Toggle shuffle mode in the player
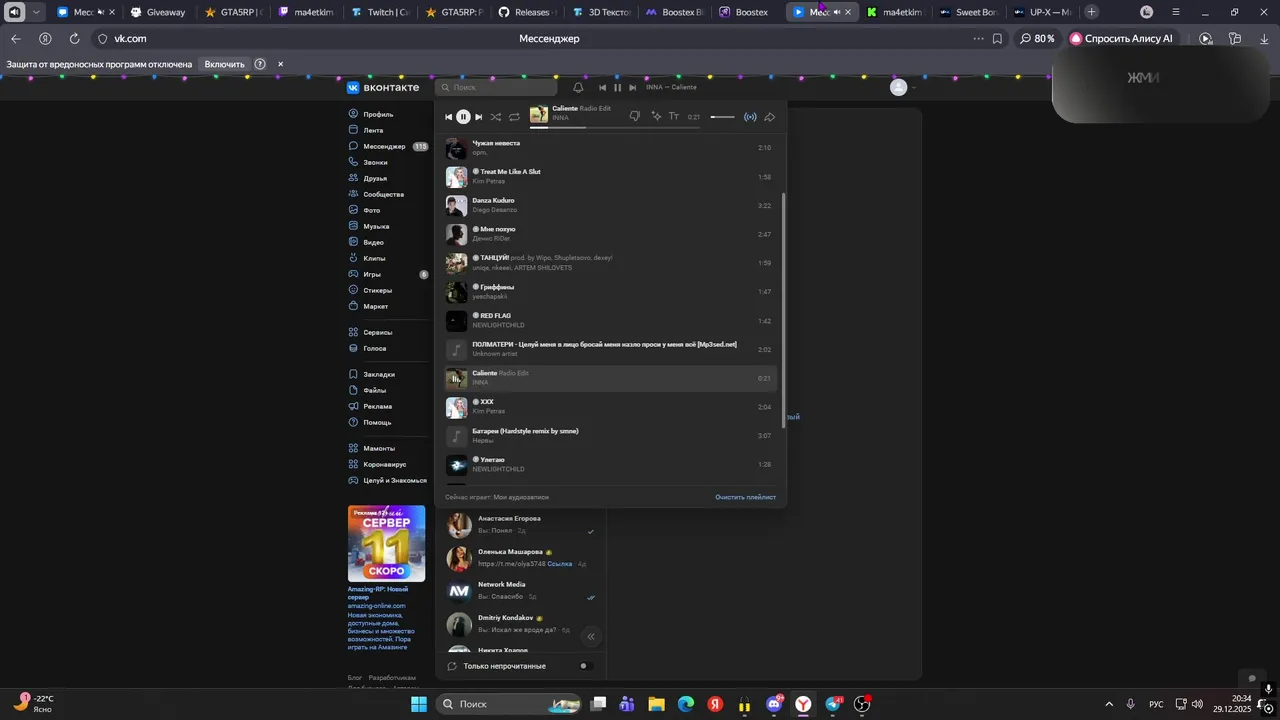 tap(496, 117)
